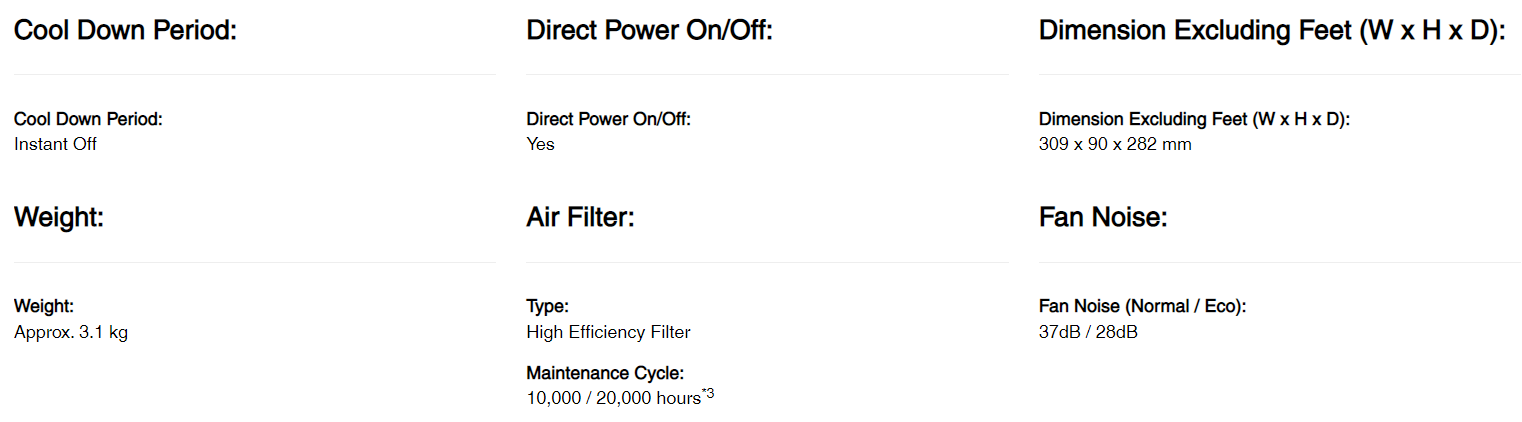Click the large Dimension Excluding Feet heading

point(1272,30)
